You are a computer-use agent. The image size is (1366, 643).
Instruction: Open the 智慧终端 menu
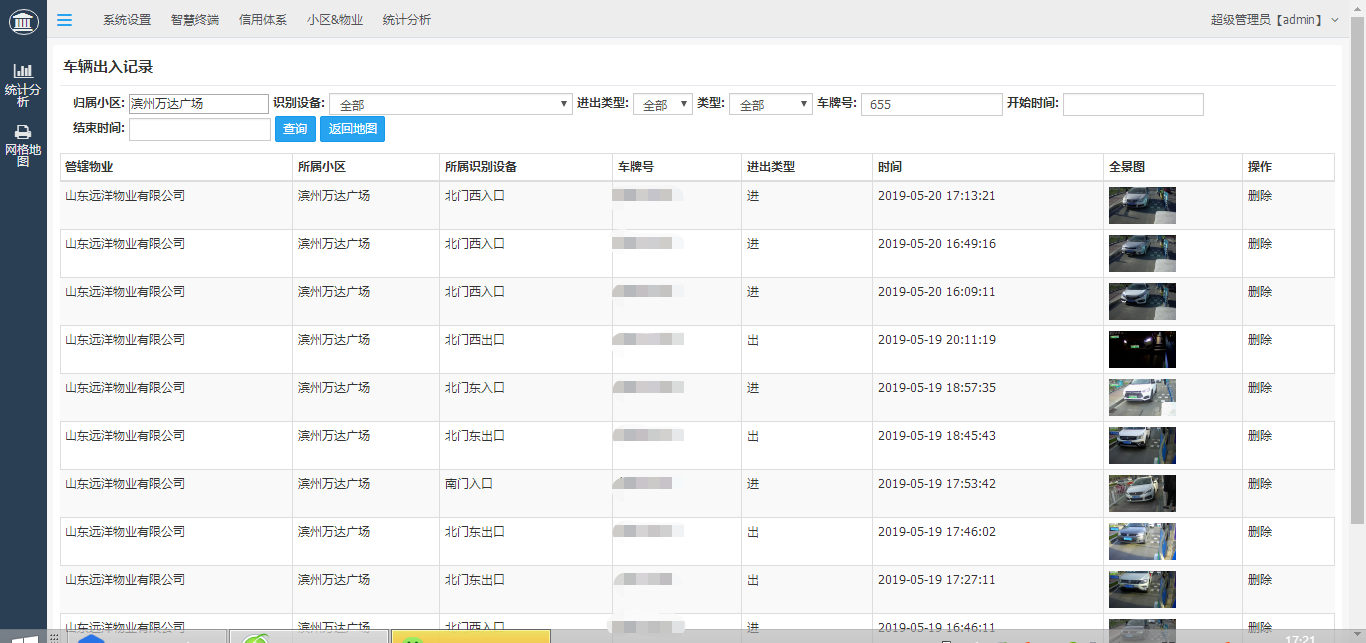[195, 19]
